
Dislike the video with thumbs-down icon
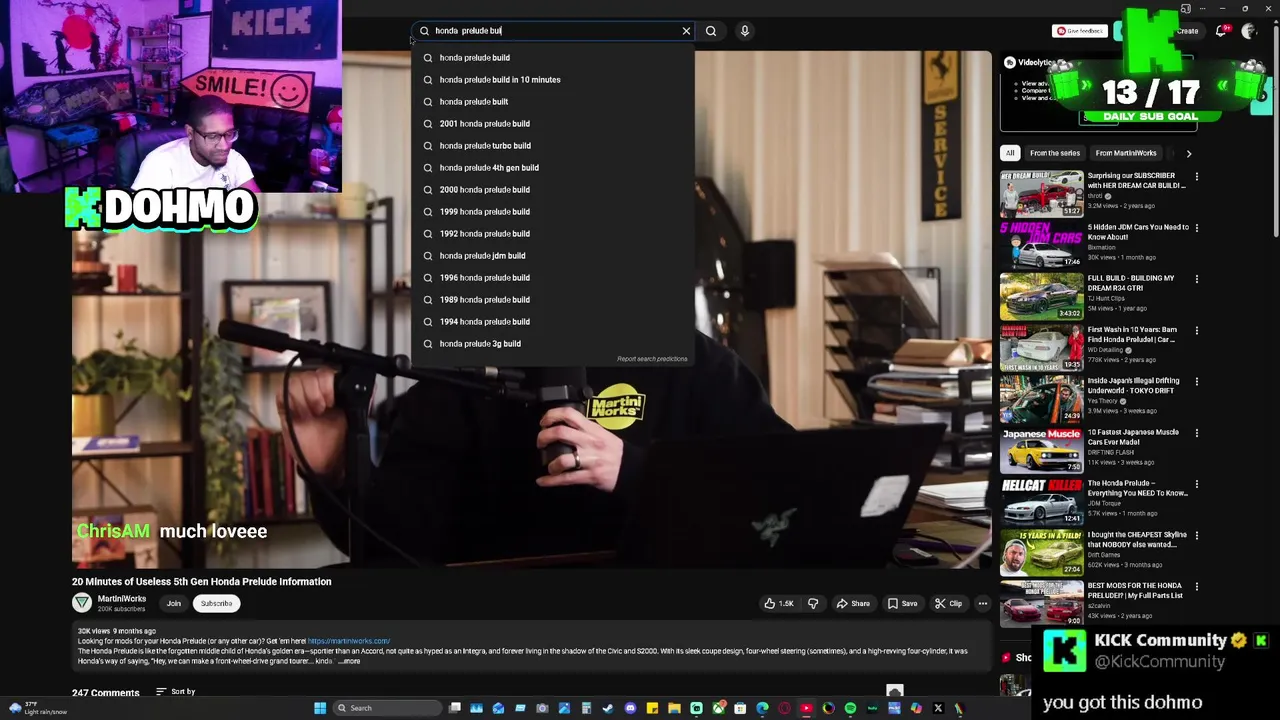click(x=813, y=604)
